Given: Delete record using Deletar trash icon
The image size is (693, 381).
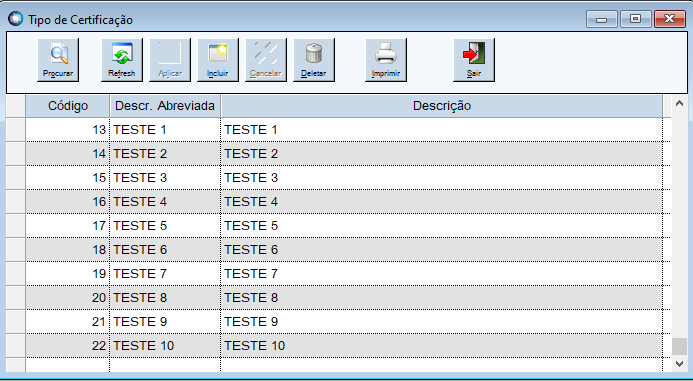Looking at the screenshot, I should click(314, 60).
